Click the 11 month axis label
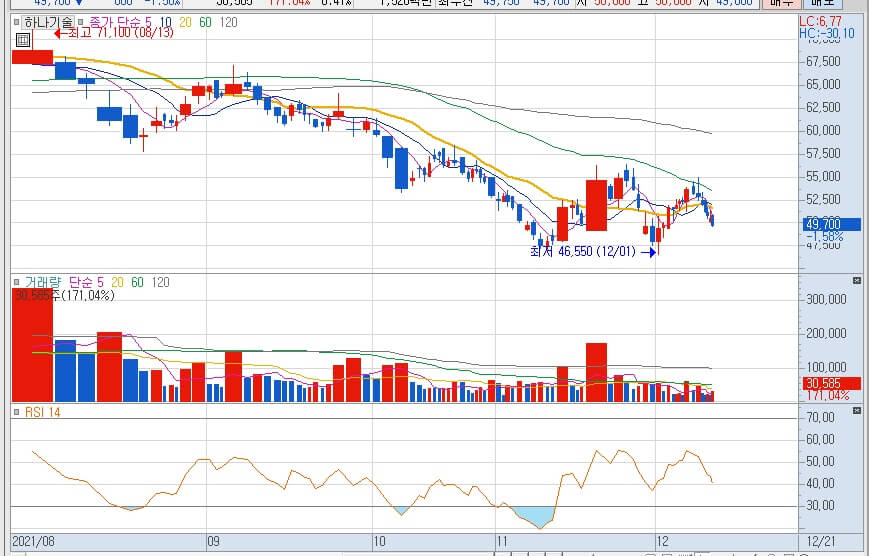The width and height of the screenshot is (869, 556). pyautogui.click(x=502, y=541)
